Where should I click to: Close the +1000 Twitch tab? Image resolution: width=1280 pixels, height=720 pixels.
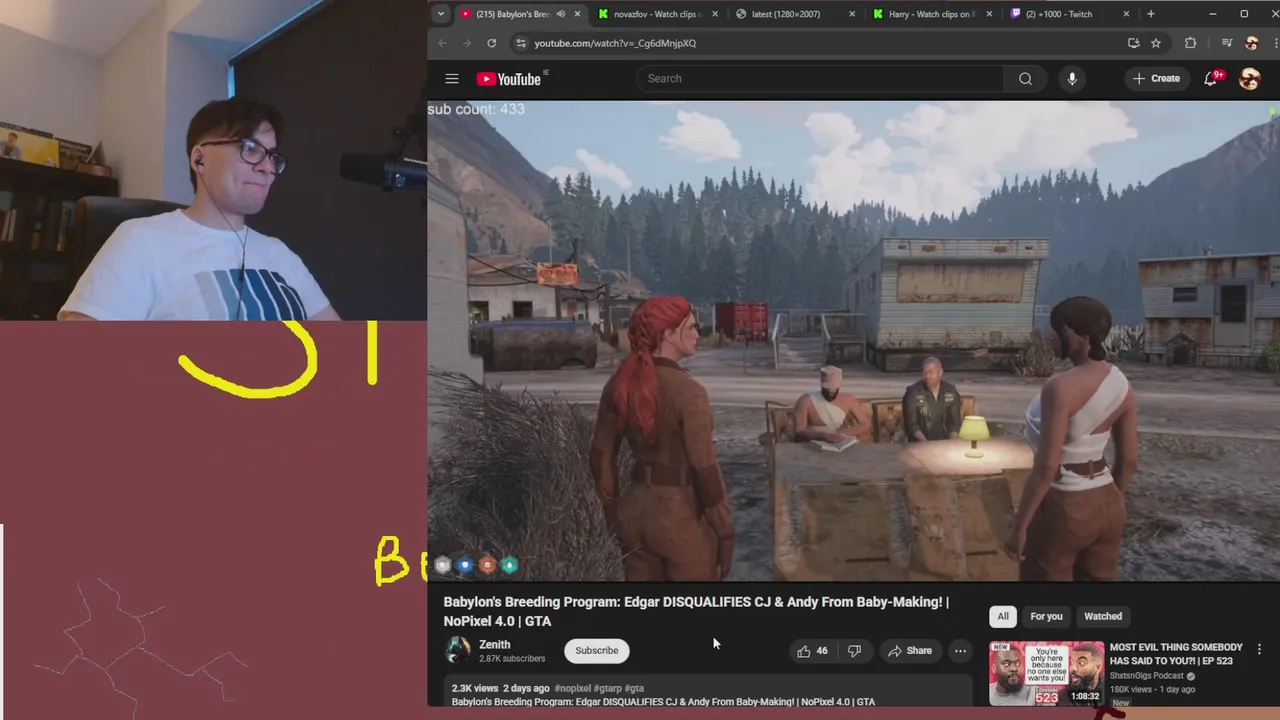click(1126, 14)
